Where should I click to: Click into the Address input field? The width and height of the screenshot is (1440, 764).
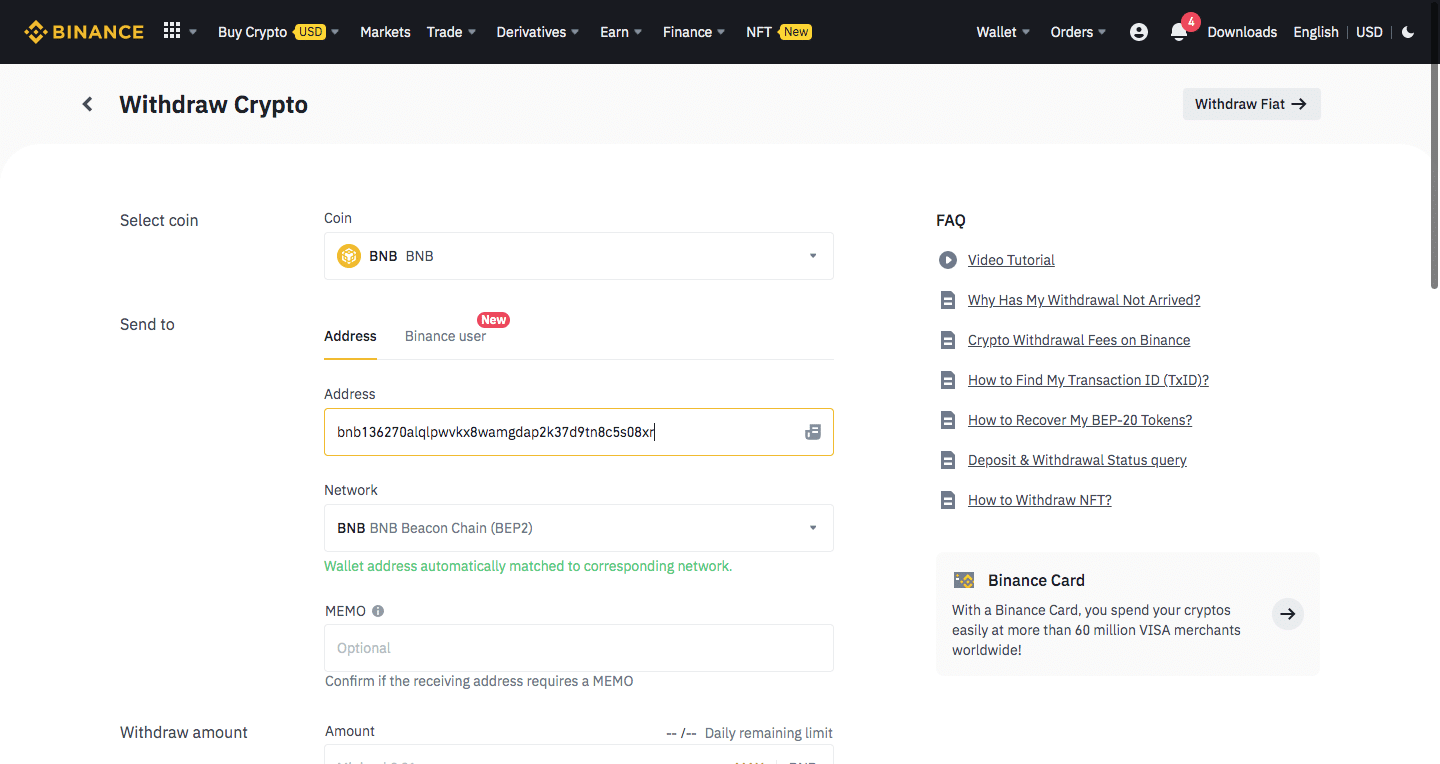(579, 432)
